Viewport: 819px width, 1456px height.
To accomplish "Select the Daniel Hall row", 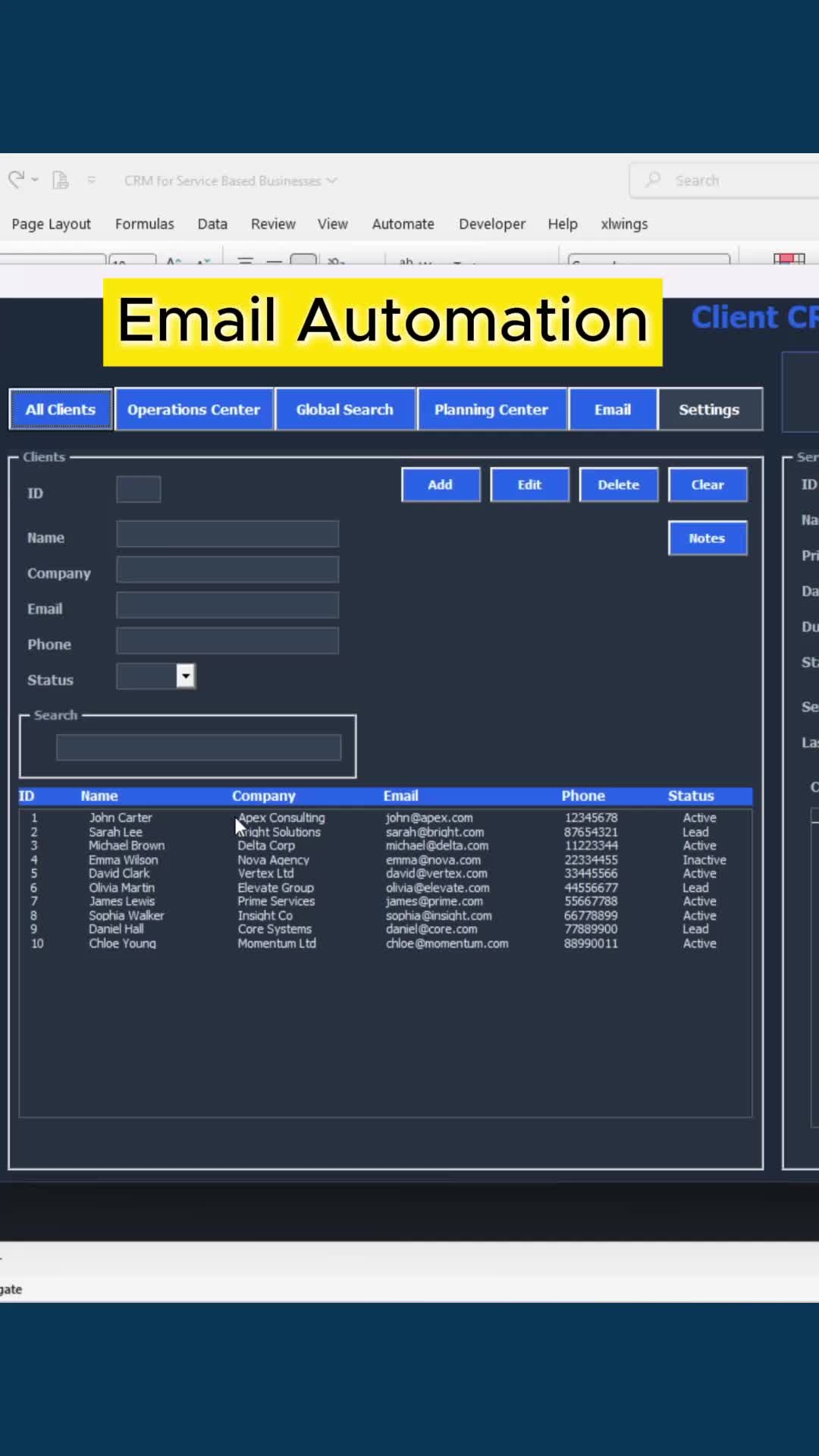I will (x=385, y=929).
